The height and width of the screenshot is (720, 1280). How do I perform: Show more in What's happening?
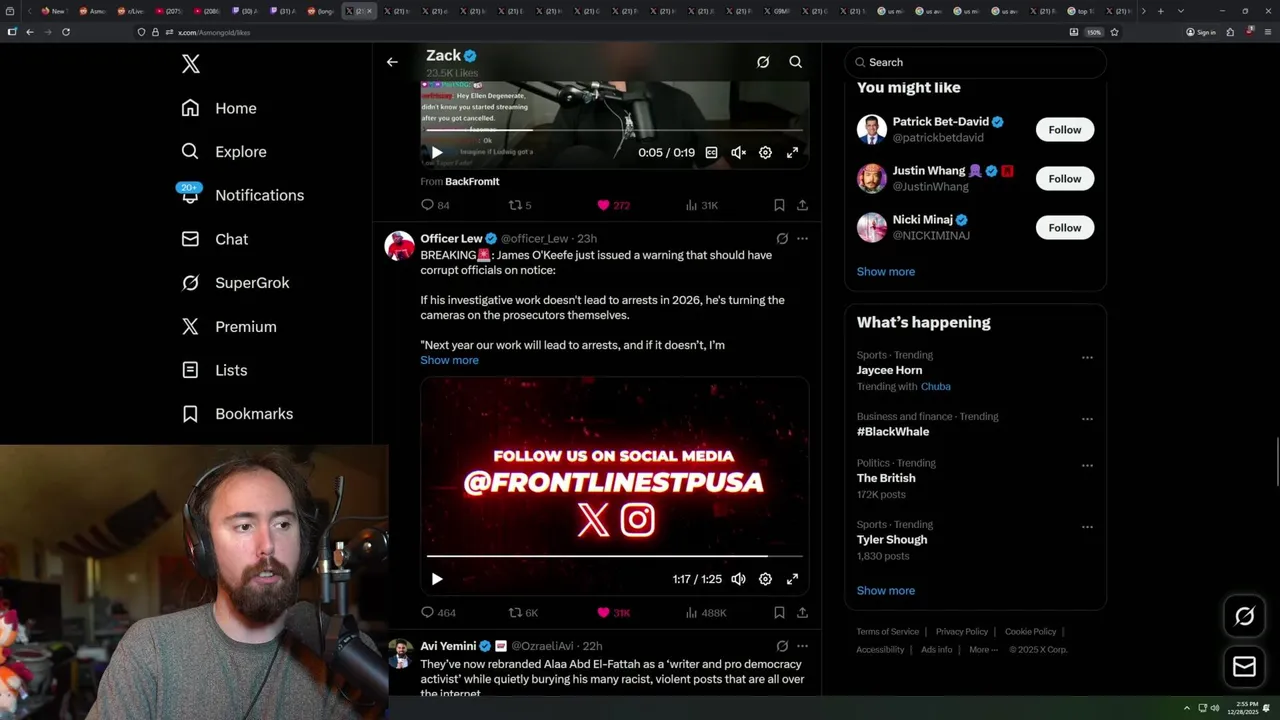pyautogui.click(x=885, y=591)
